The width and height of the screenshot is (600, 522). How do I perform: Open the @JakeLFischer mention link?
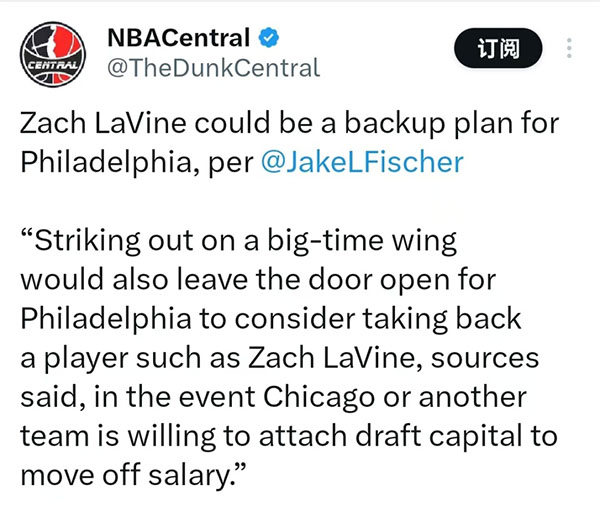[362, 162]
